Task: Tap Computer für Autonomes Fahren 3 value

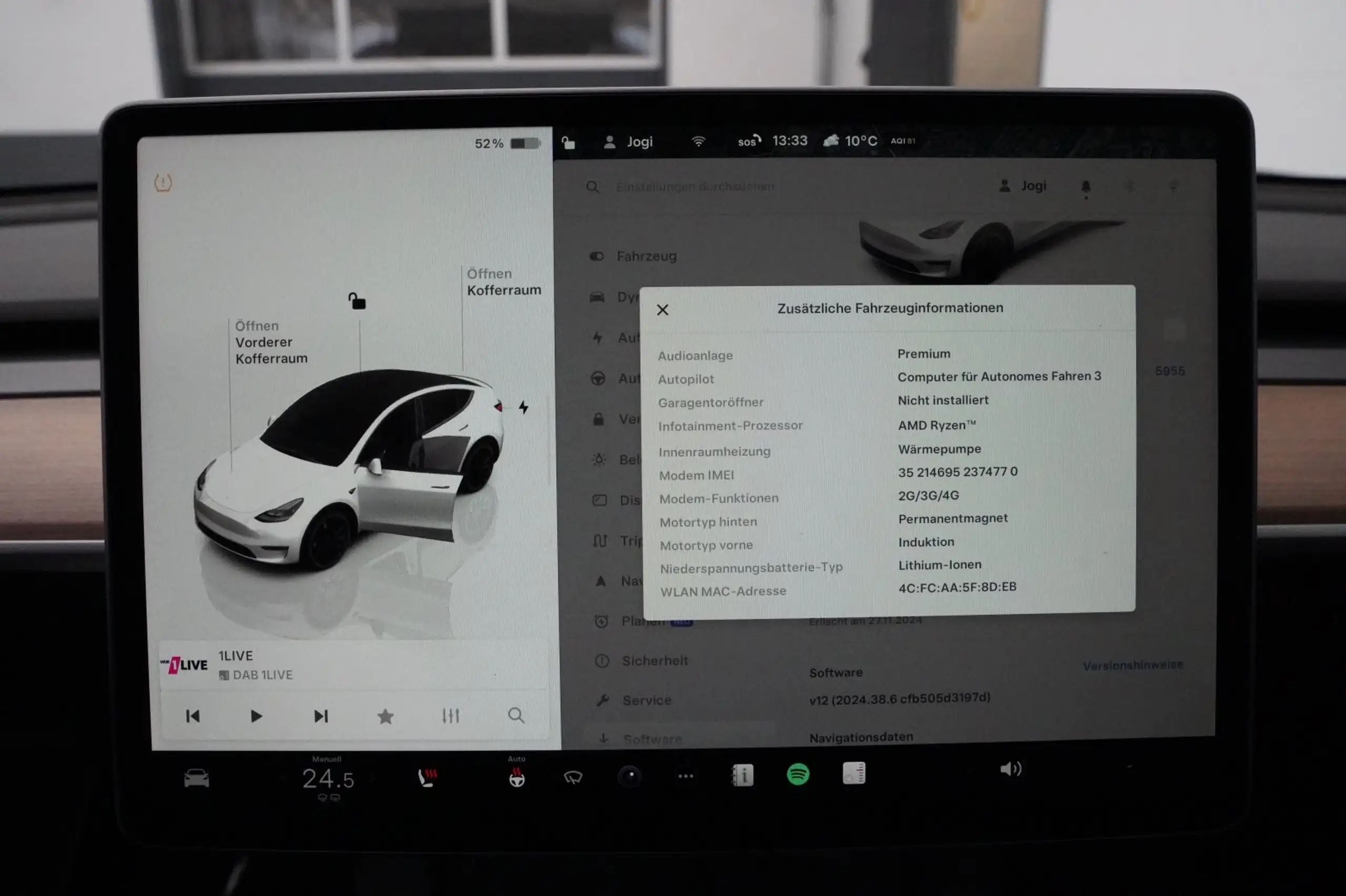Action: (999, 377)
